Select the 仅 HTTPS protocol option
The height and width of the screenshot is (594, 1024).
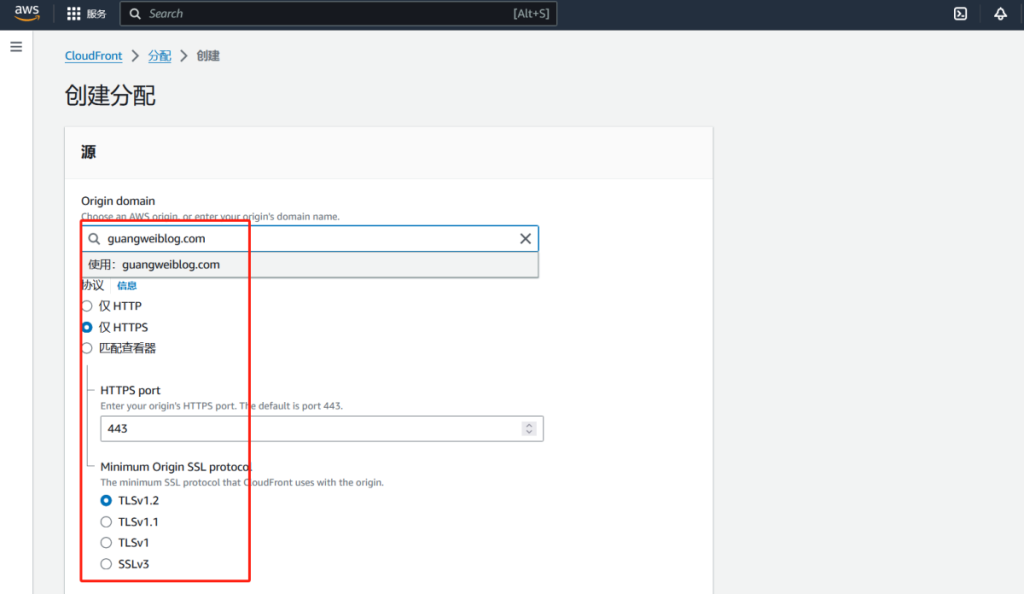click(87, 327)
